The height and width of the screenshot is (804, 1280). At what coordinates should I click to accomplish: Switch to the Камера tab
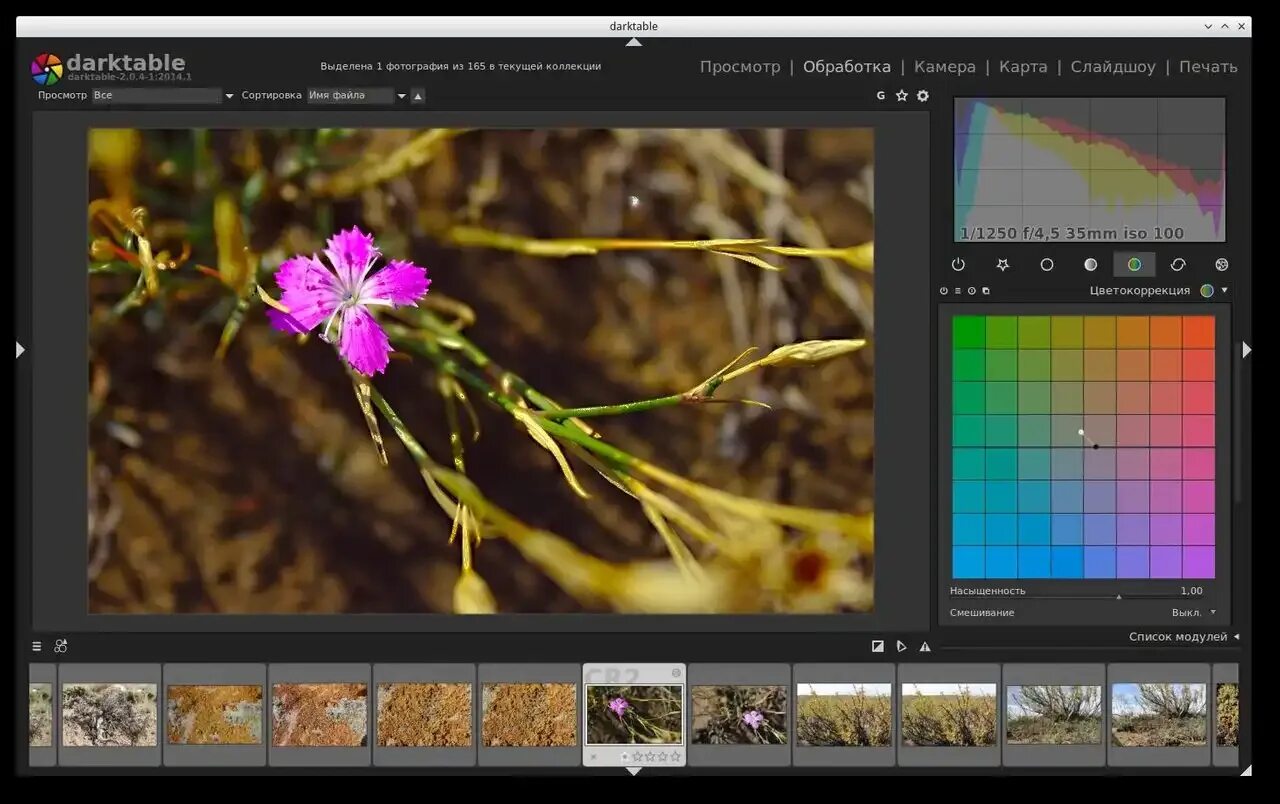click(944, 66)
